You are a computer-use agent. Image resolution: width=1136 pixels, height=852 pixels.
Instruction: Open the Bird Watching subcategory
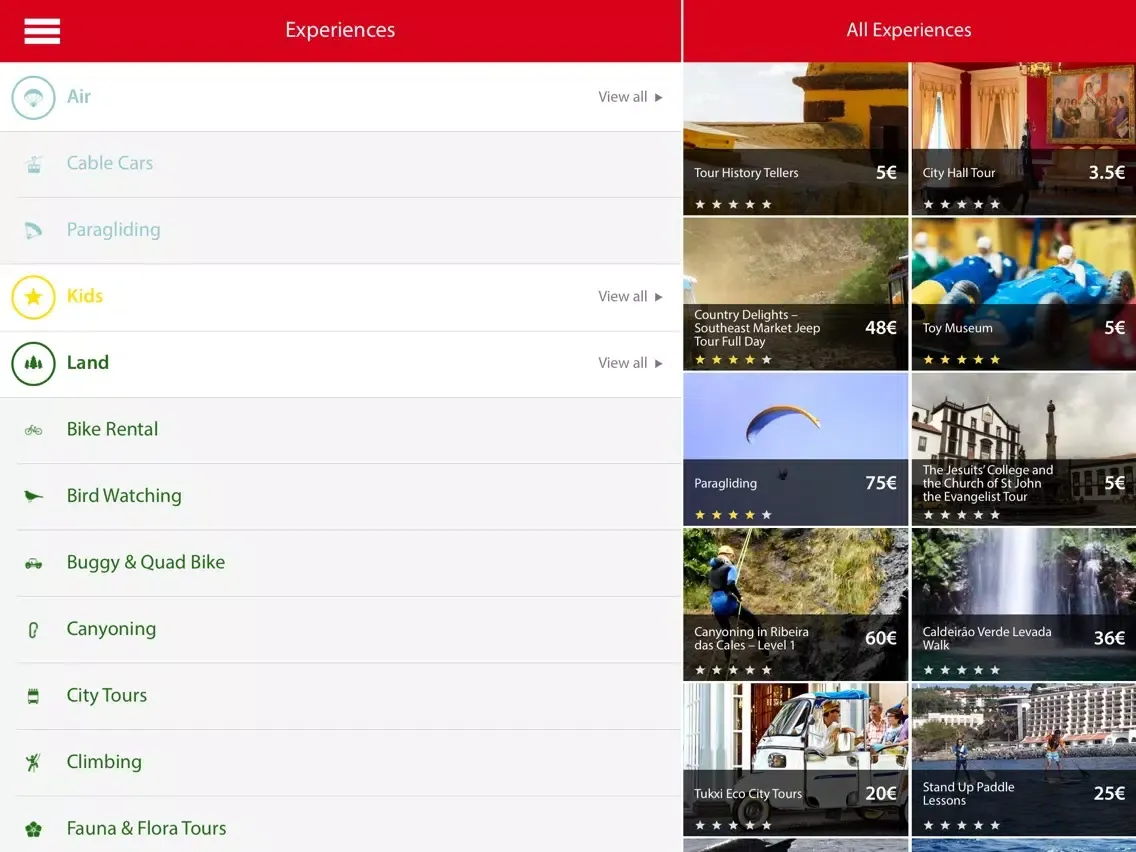[341, 496]
